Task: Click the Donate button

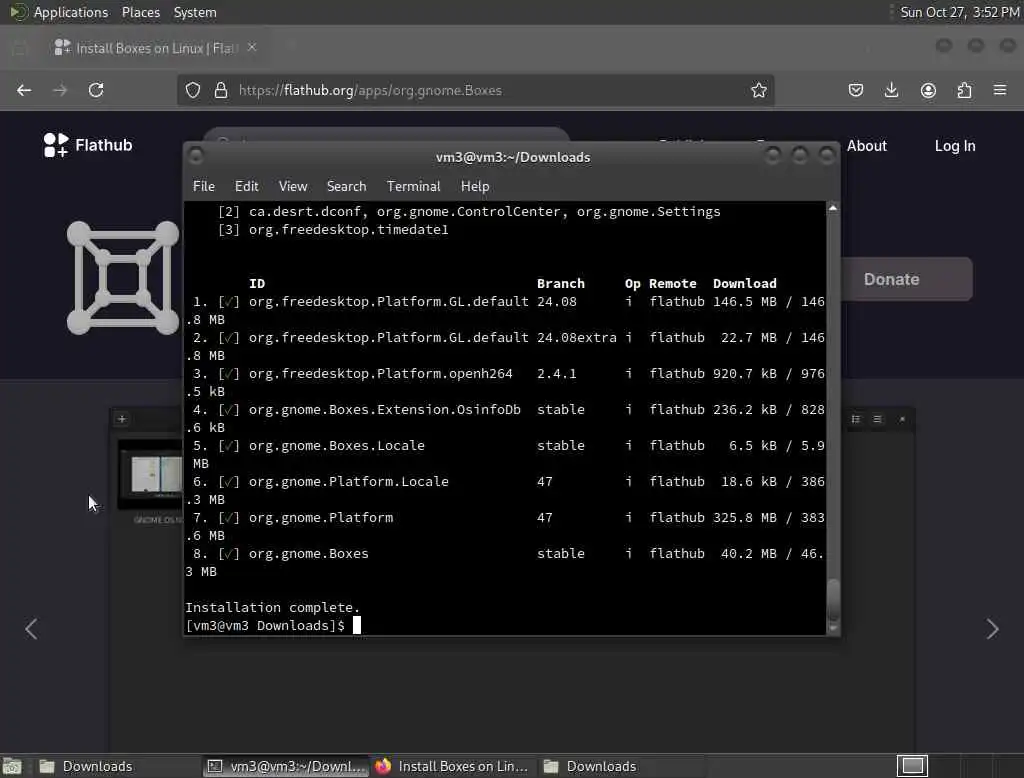Action: (x=906, y=279)
